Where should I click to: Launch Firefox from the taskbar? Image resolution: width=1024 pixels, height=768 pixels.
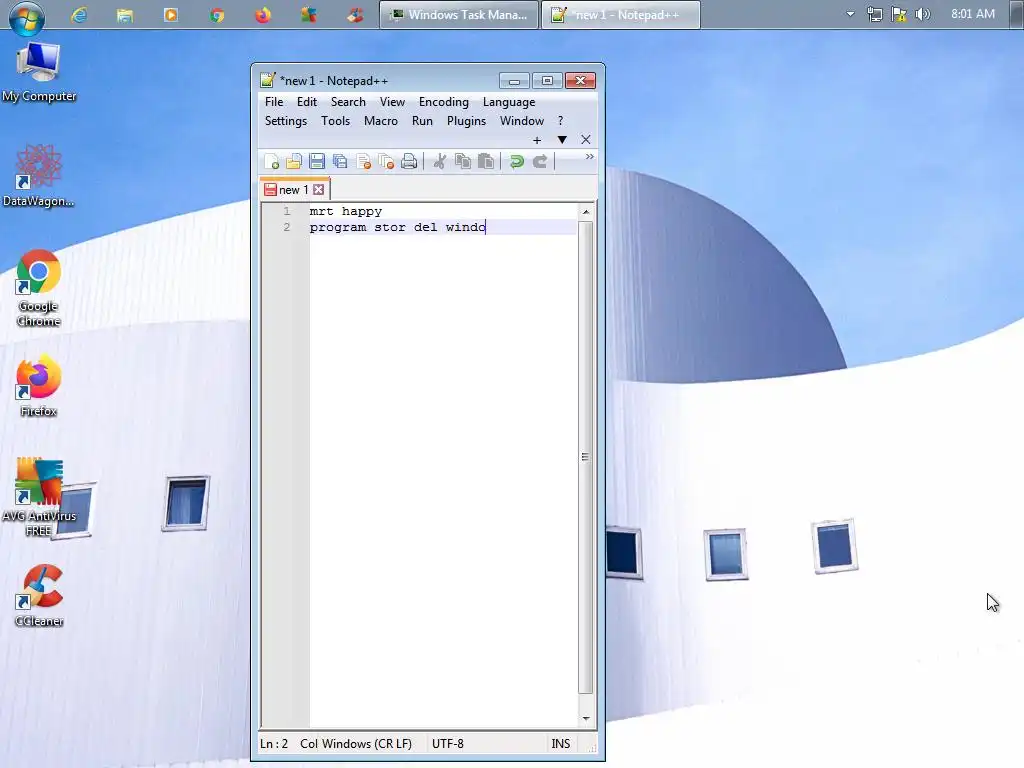pos(263,14)
